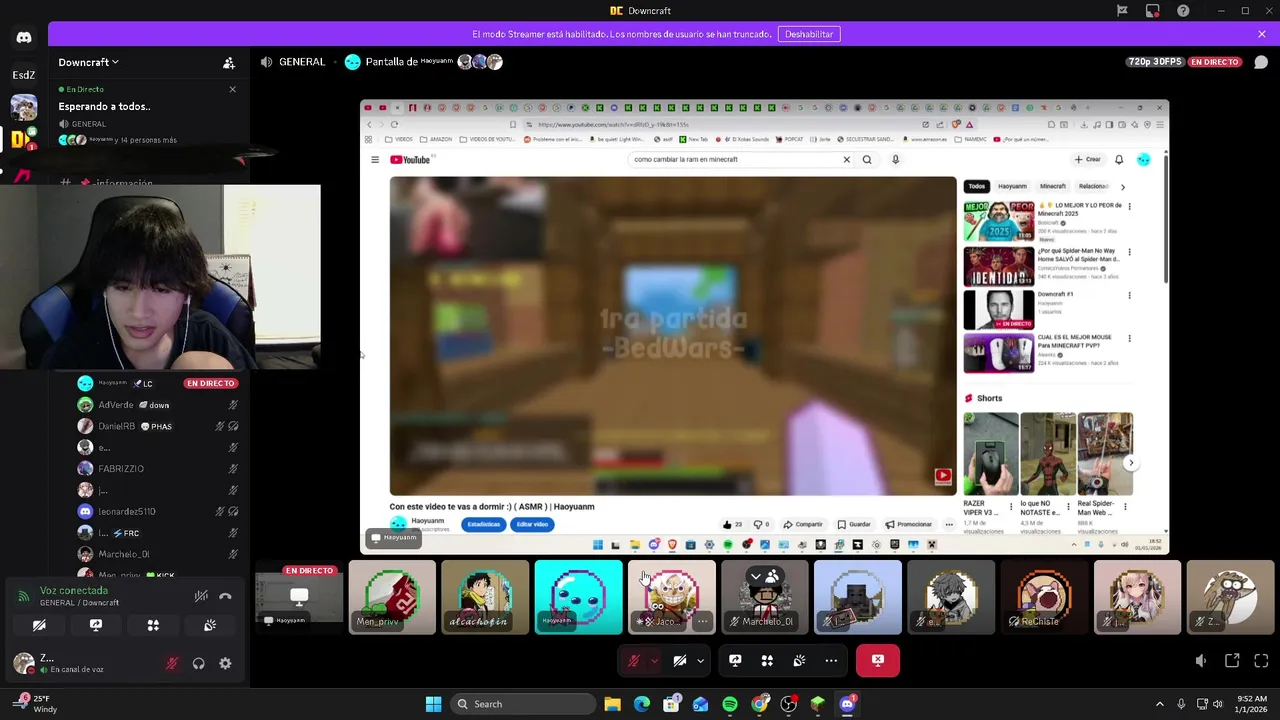
Task: Deafen audio with headphones icon
Action: click(199, 663)
